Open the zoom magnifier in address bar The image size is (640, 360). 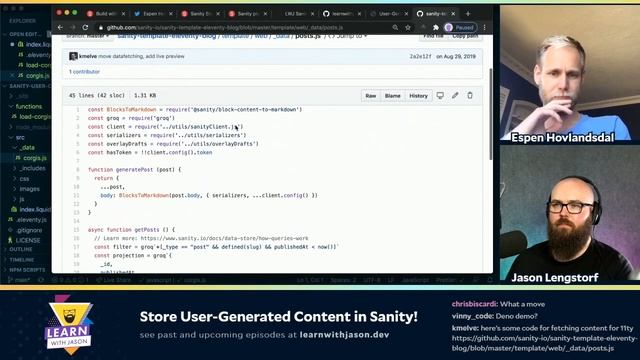point(395,27)
